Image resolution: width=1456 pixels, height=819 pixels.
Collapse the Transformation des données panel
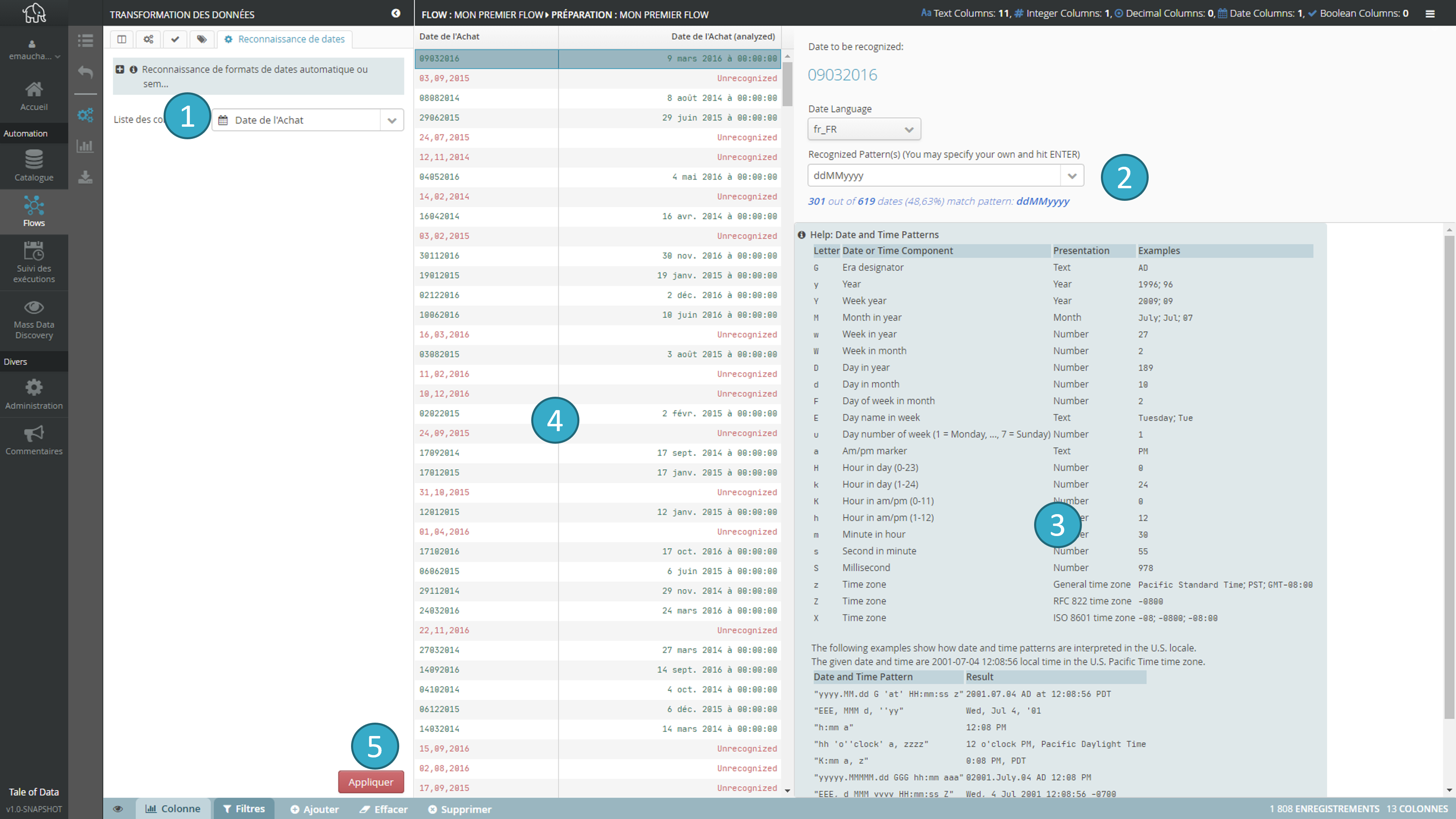(396, 13)
